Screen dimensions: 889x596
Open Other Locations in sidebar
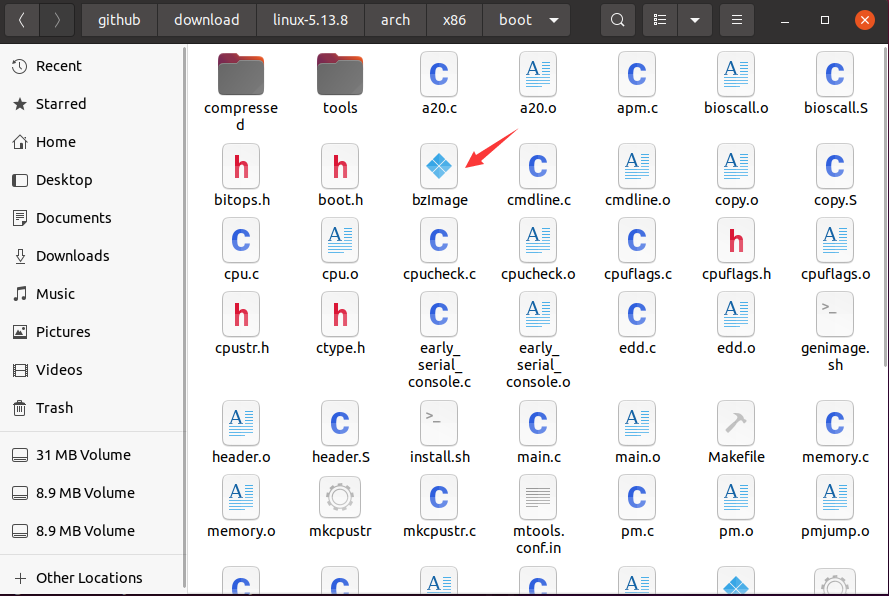coord(89,578)
